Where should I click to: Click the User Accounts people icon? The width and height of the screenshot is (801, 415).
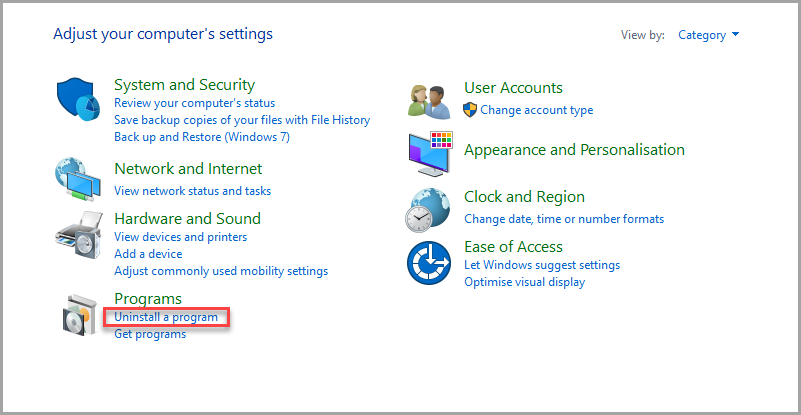(430, 98)
